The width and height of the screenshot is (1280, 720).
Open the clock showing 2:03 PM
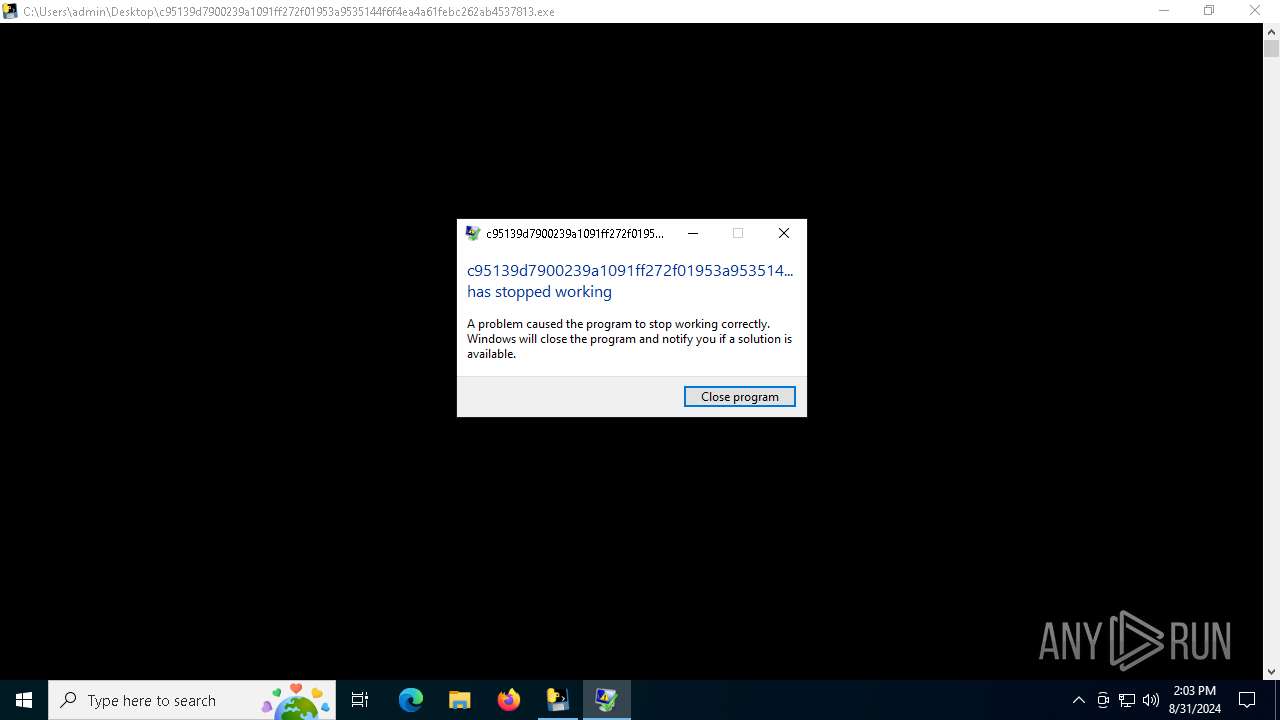pos(1194,700)
